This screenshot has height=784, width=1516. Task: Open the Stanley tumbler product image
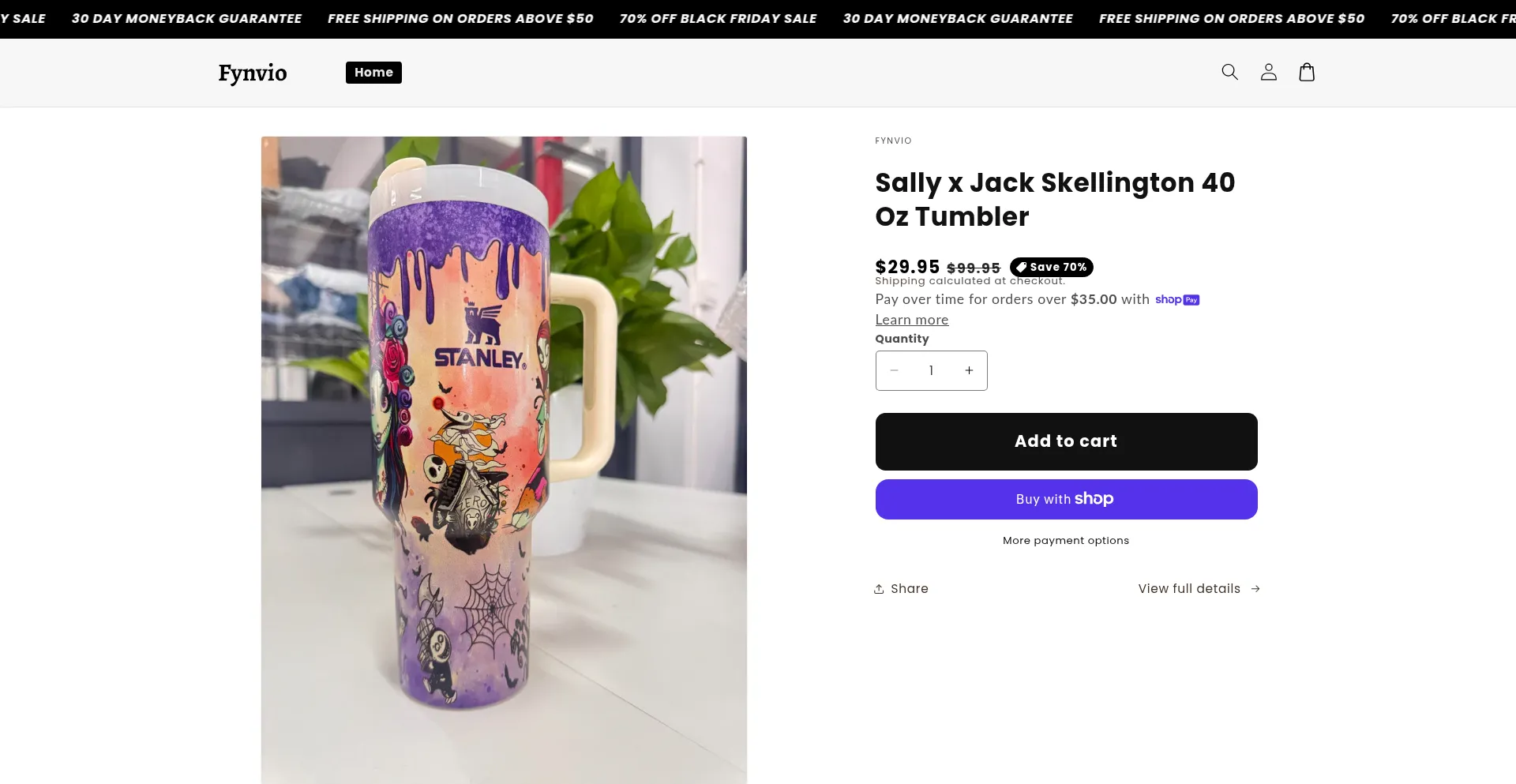pos(504,460)
